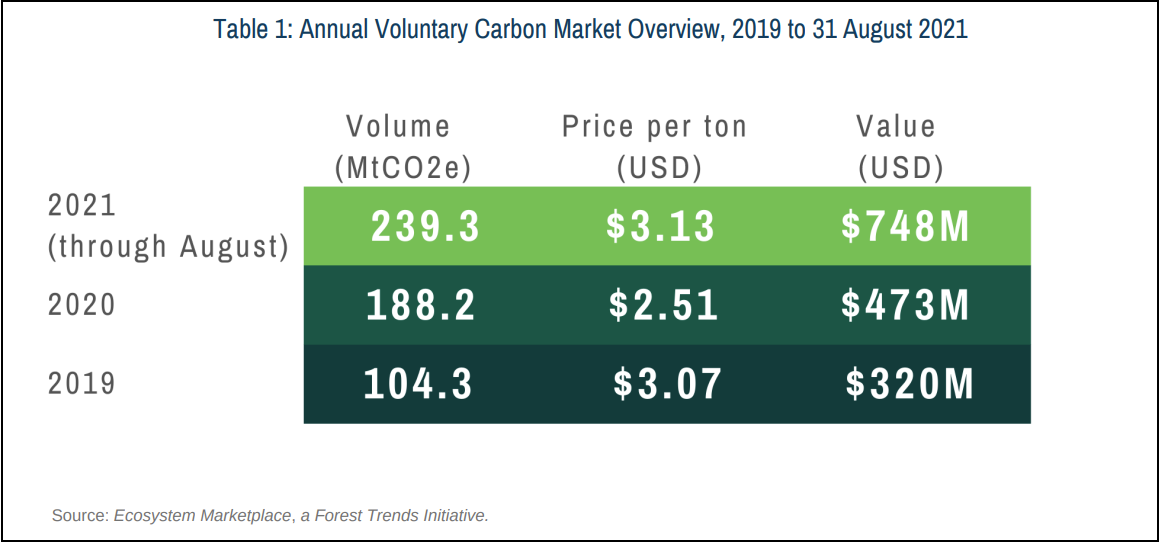Select the $748M value cell
1160x543 pixels.
coord(905,227)
